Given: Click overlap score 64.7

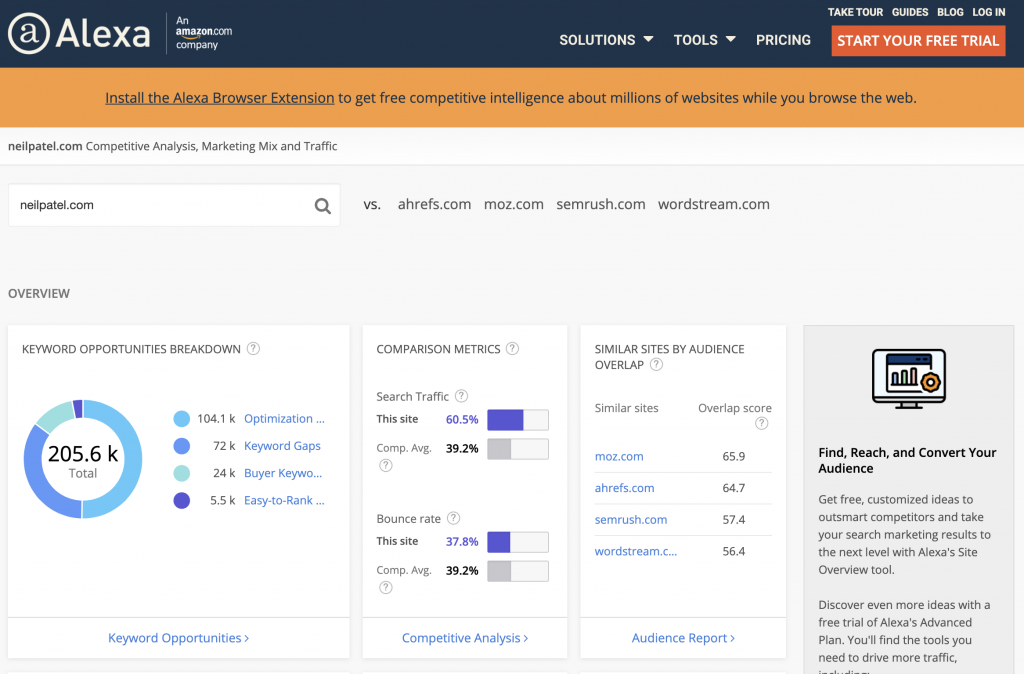Looking at the screenshot, I should coord(733,488).
